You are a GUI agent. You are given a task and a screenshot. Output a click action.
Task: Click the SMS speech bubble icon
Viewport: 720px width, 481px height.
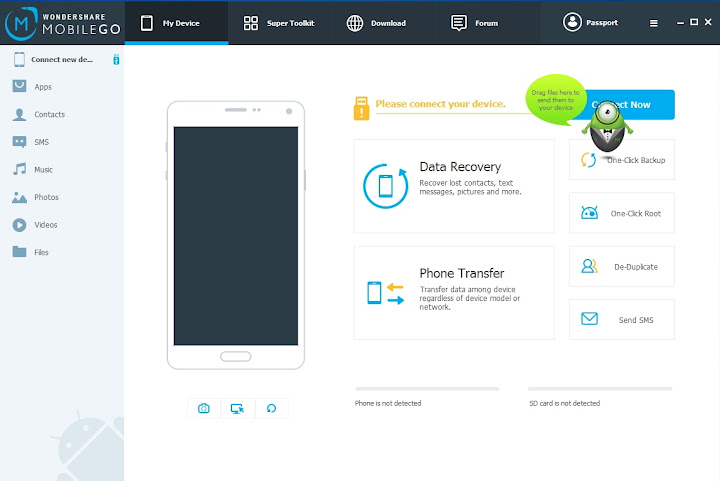19,142
